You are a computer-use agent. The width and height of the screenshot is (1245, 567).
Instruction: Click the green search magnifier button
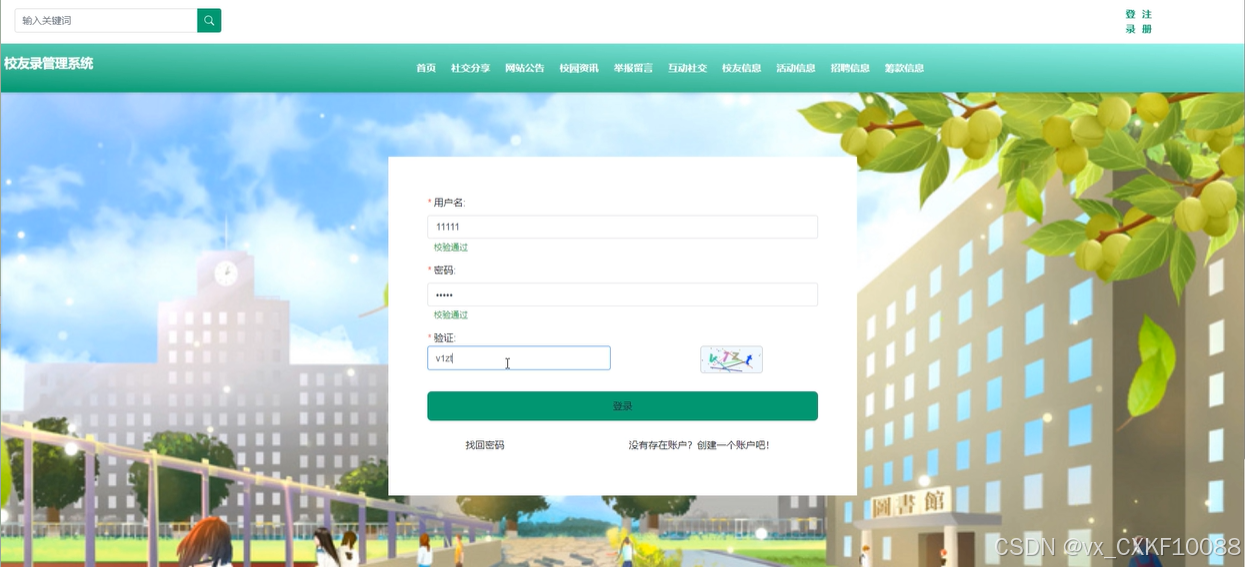pyautogui.click(x=209, y=20)
